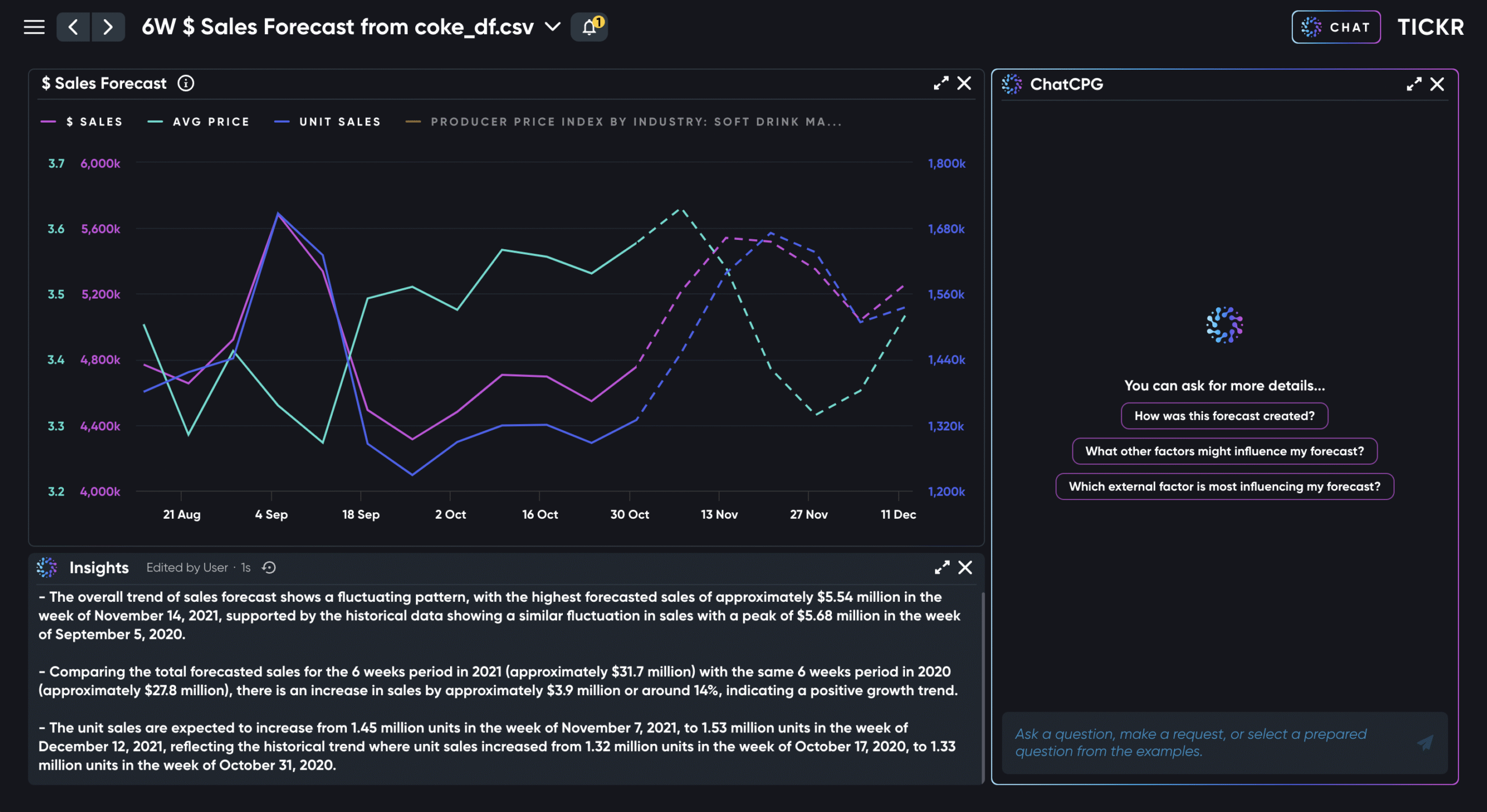
Task: Select the '6W $ Sales Forecast from coke_df.csv' title
Action: point(337,27)
